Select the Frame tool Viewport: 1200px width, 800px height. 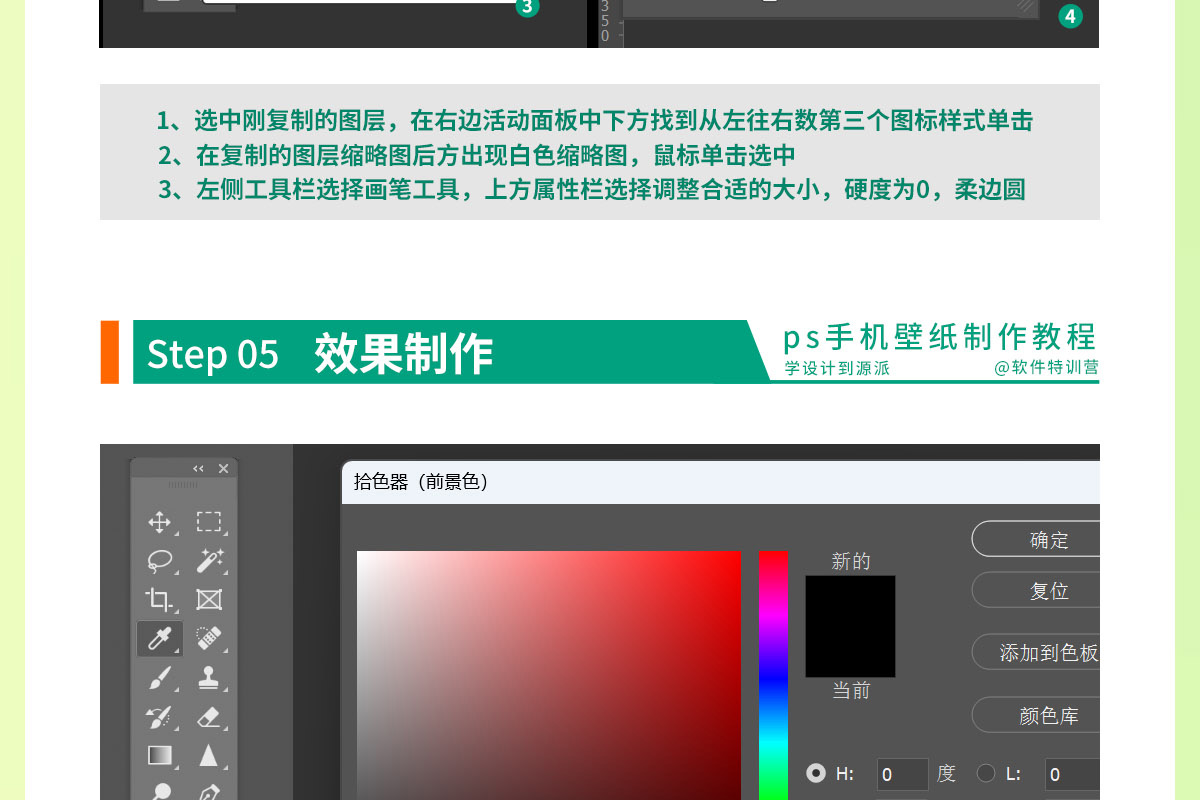click(208, 600)
